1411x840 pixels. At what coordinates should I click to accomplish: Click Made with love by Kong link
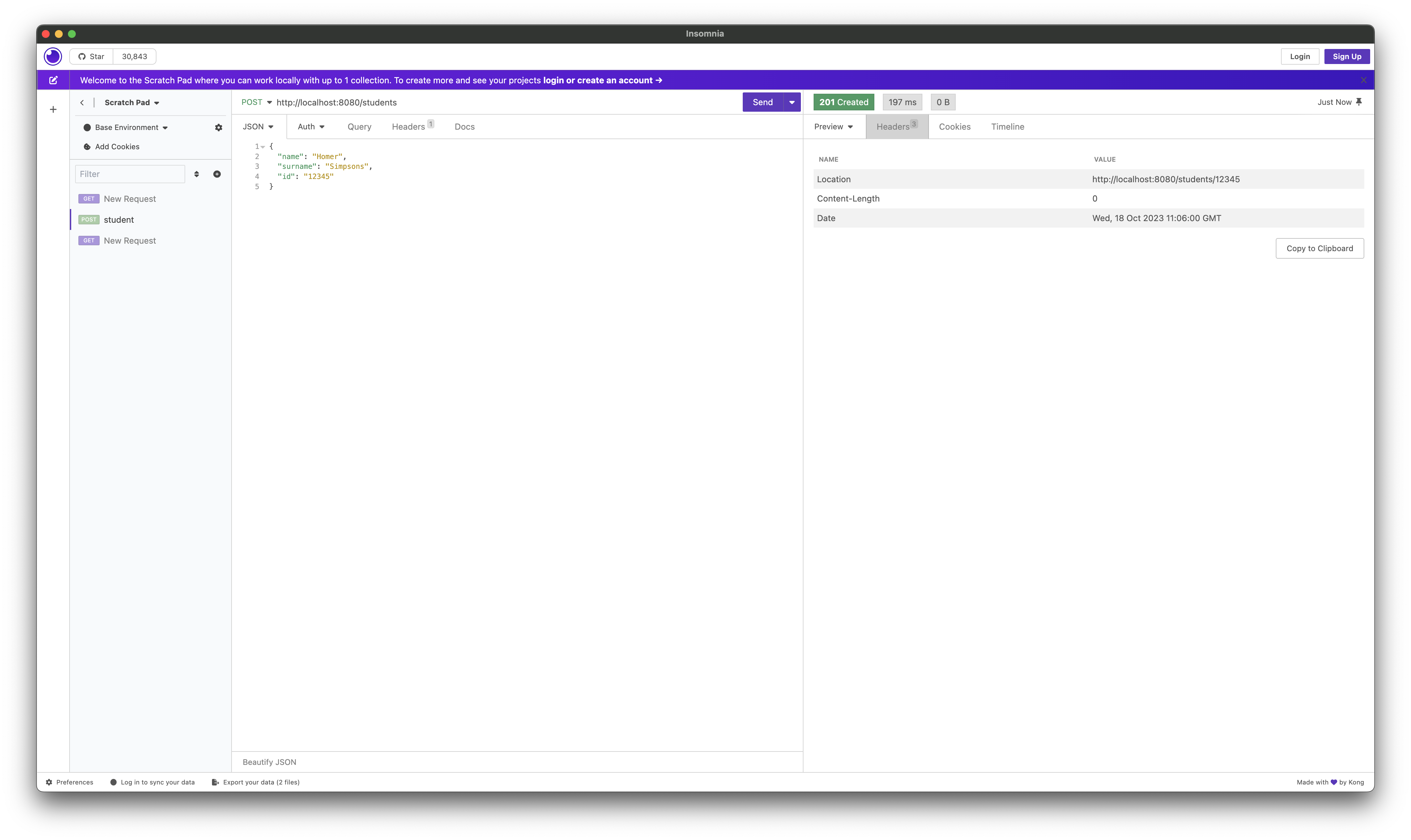pos(1330,782)
